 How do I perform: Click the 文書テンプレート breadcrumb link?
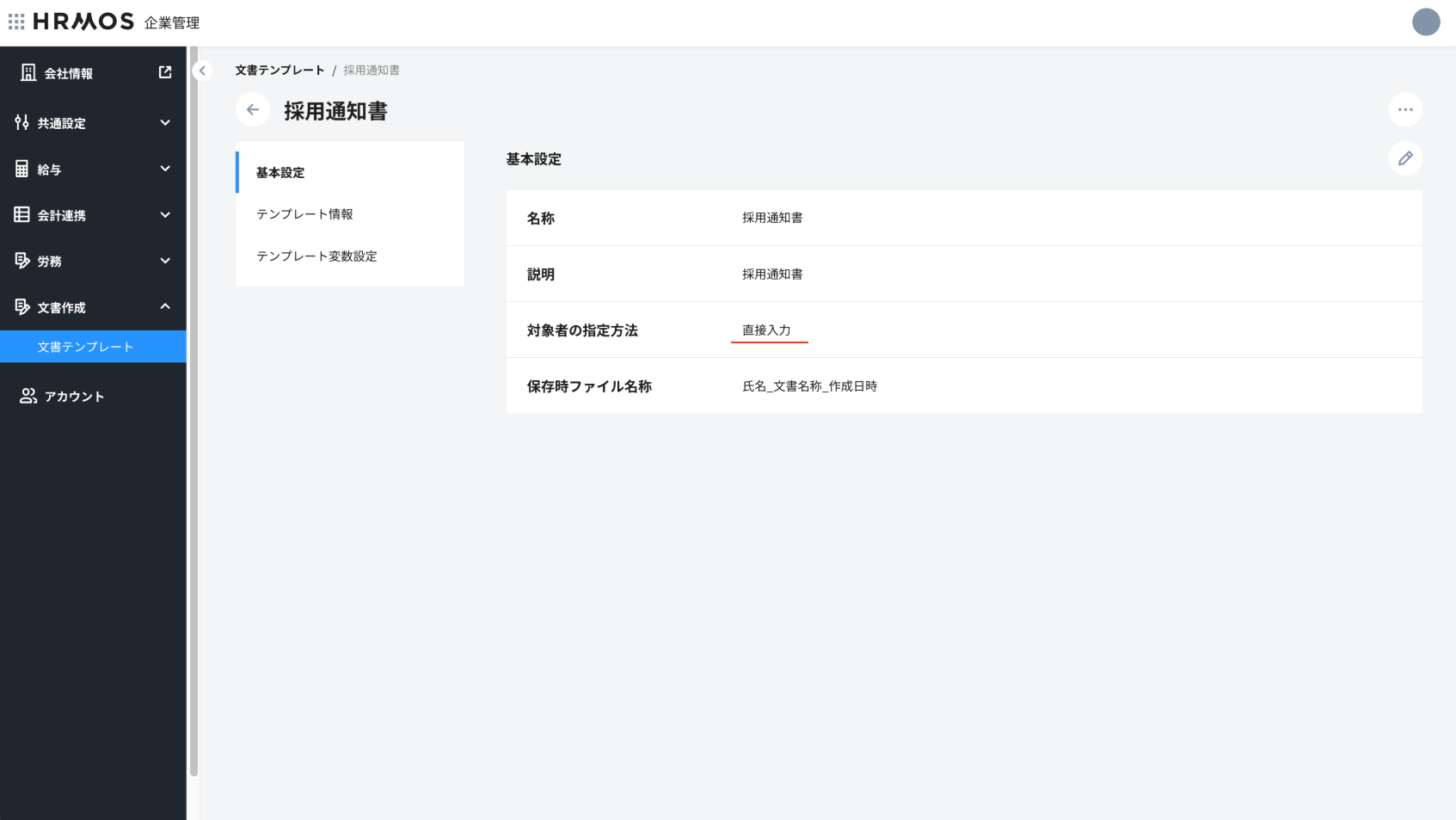[280, 71]
